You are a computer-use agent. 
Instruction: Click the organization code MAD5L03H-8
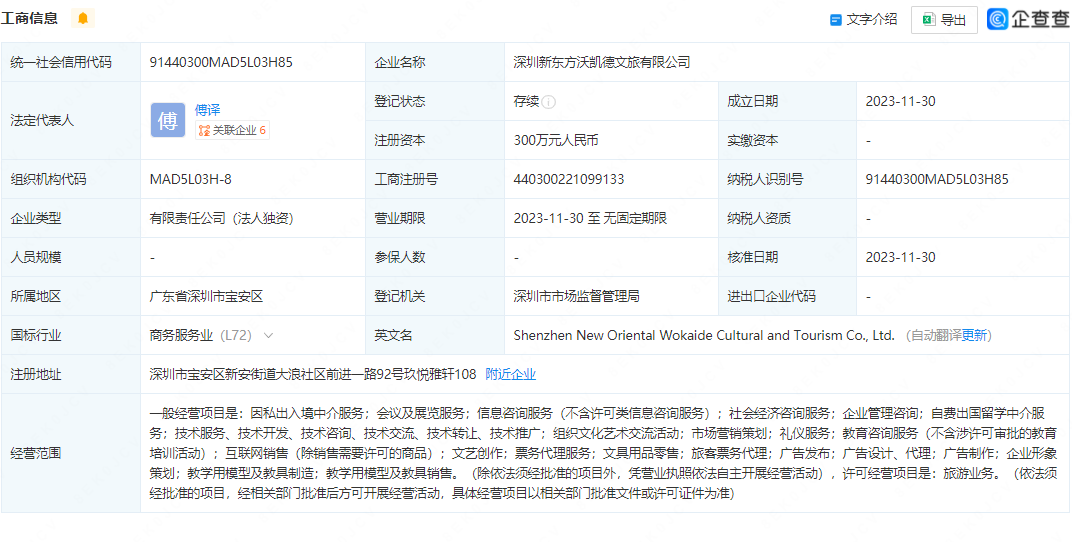(190, 180)
